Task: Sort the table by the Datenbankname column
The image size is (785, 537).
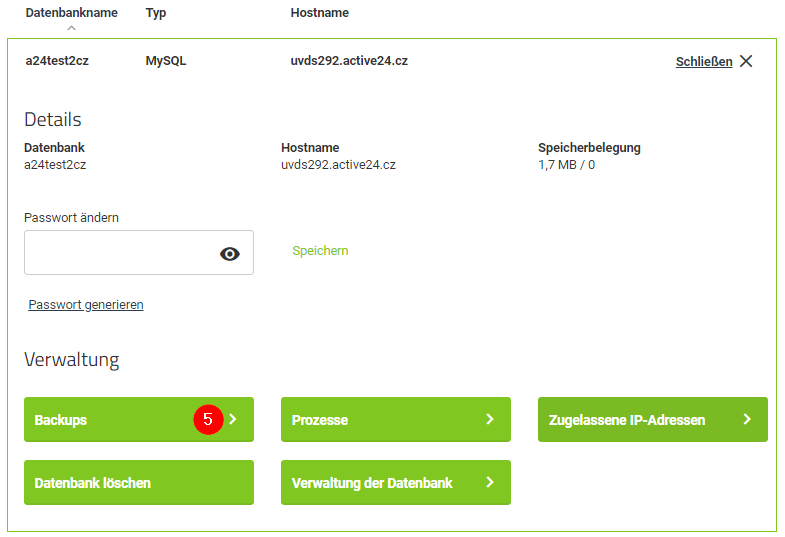Action: pyautogui.click(x=71, y=13)
